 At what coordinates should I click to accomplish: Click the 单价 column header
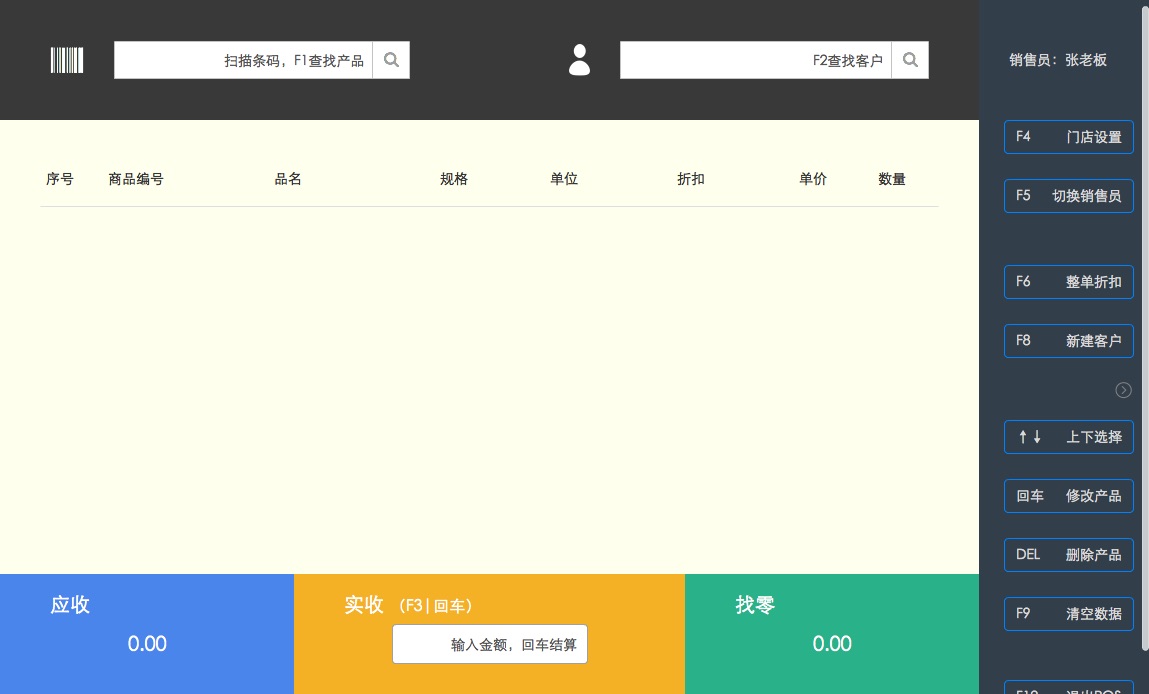coord(812,180)
